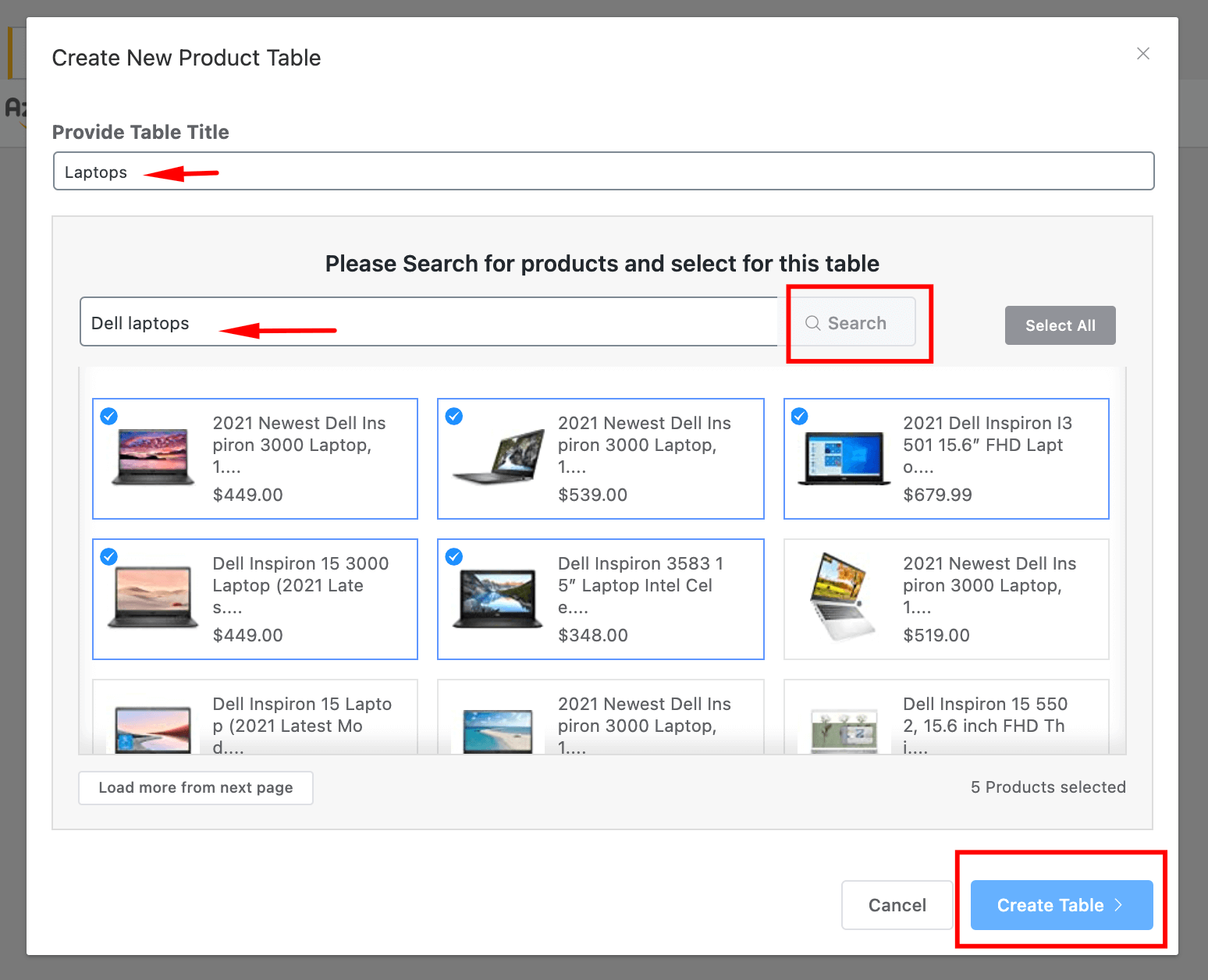Click the $348.00 price text
The height and width of the screenshot is (980, 1208).
[x=593, y=635]
